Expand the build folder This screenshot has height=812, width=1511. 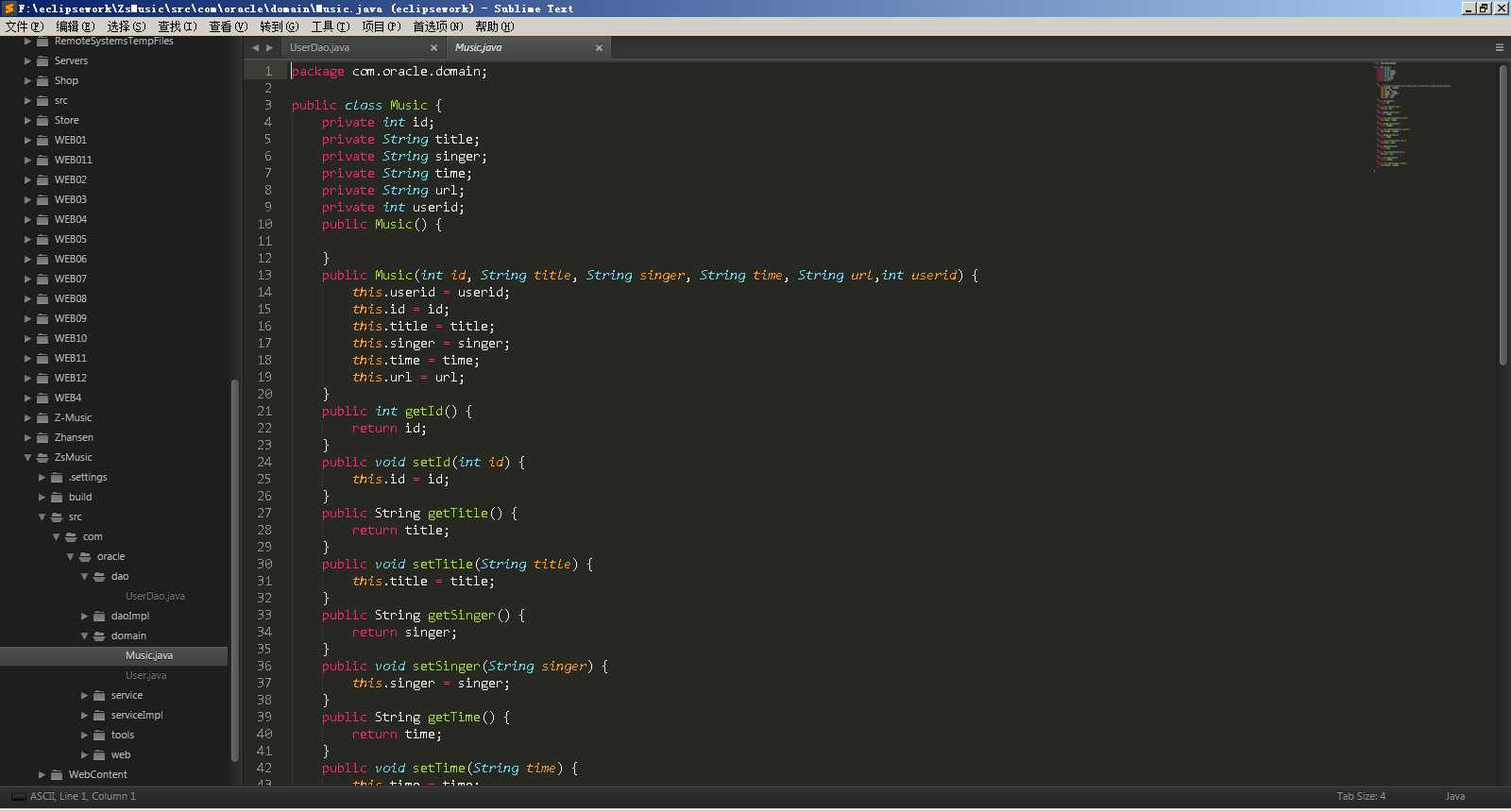(42, 497)
